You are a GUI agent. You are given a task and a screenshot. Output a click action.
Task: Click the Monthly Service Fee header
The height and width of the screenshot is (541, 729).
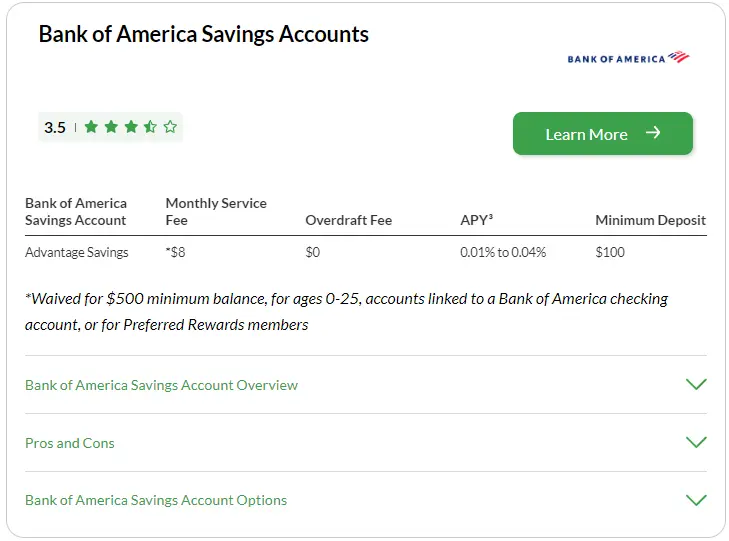tap(216, 211)
